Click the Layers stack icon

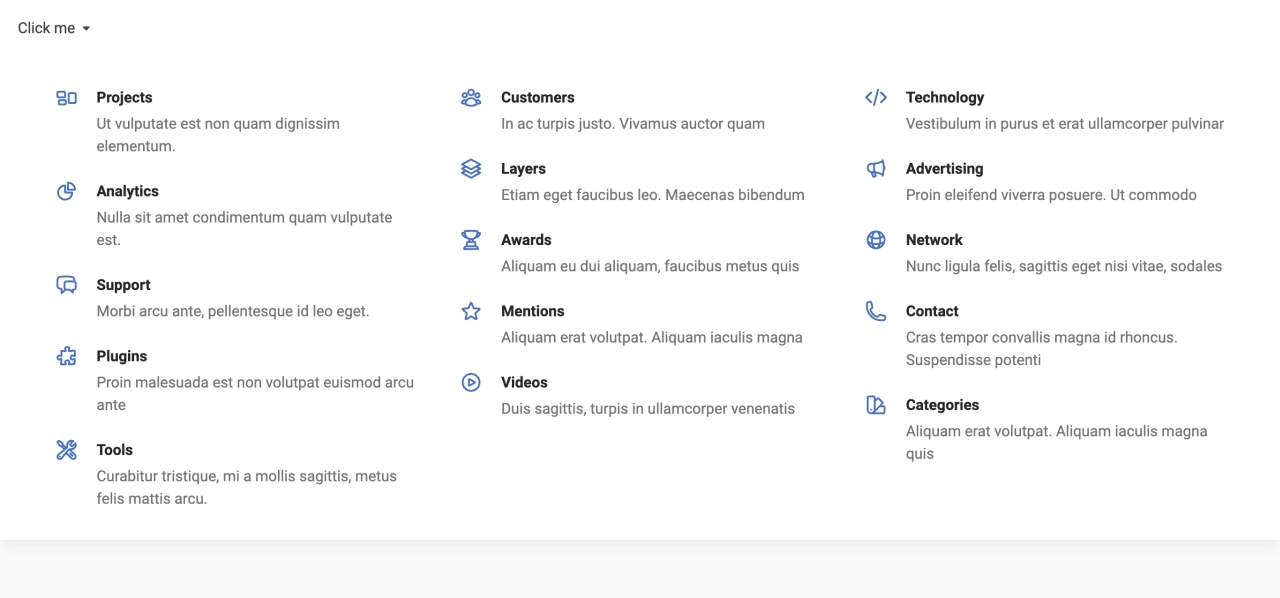point(471,169)
